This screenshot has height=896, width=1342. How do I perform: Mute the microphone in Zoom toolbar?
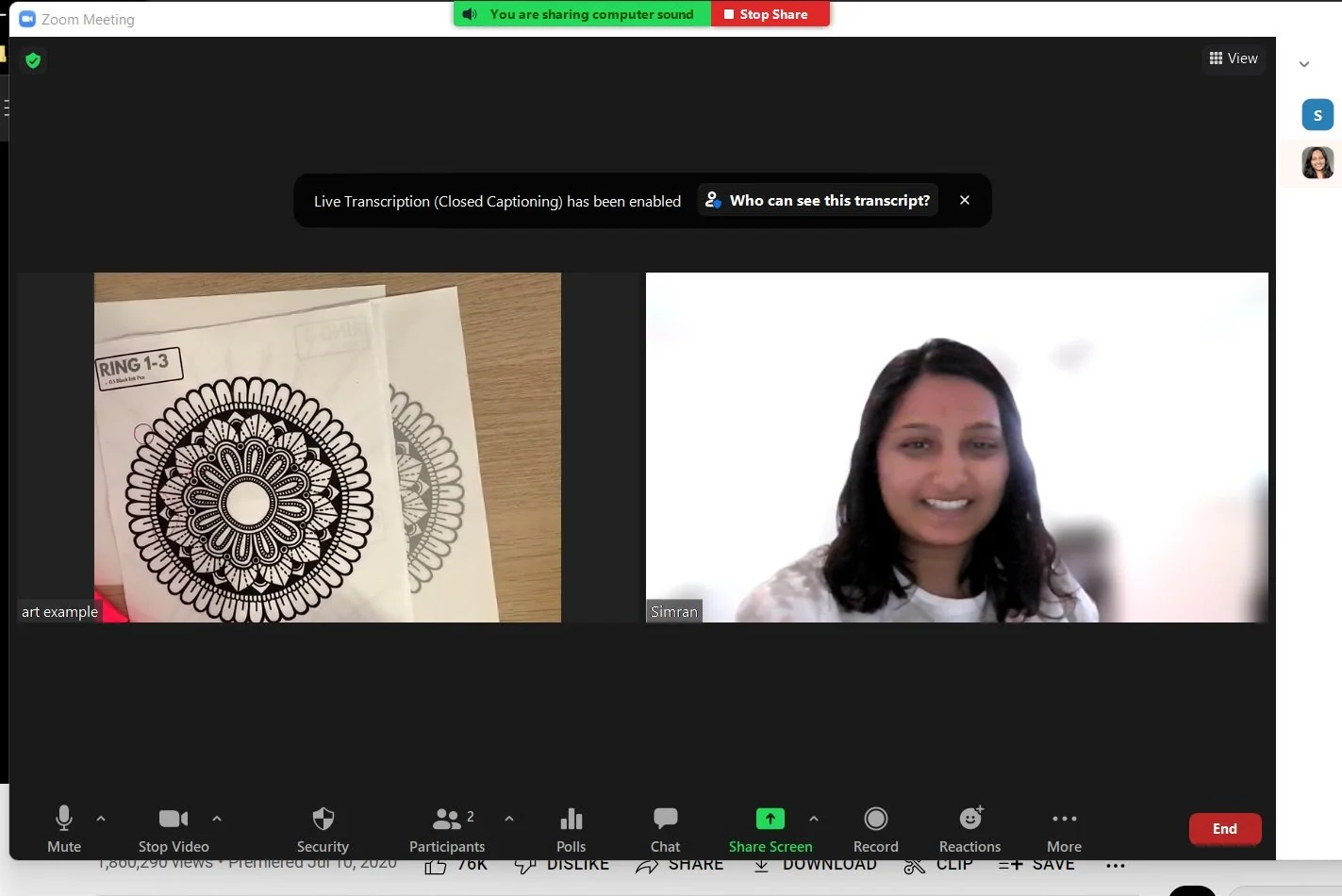pos(64,828)
